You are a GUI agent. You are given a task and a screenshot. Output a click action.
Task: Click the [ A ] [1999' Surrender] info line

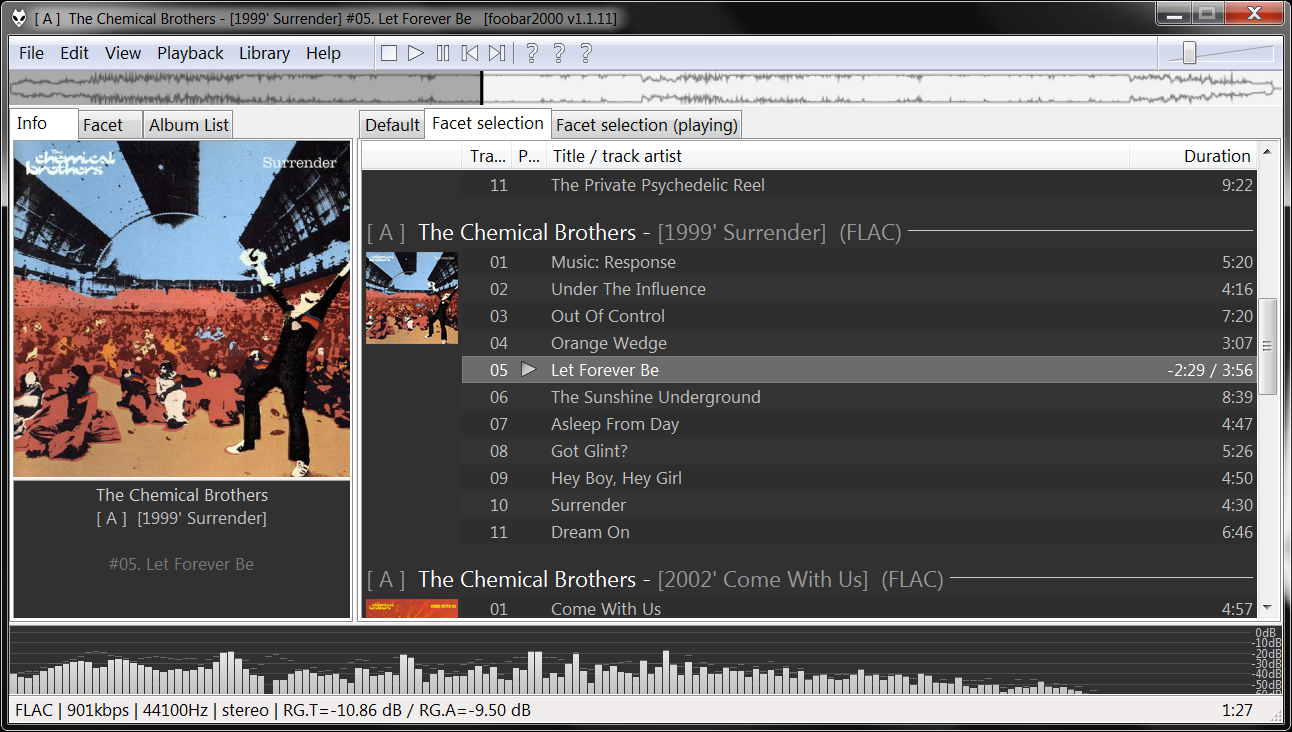(x=182, y=518)
